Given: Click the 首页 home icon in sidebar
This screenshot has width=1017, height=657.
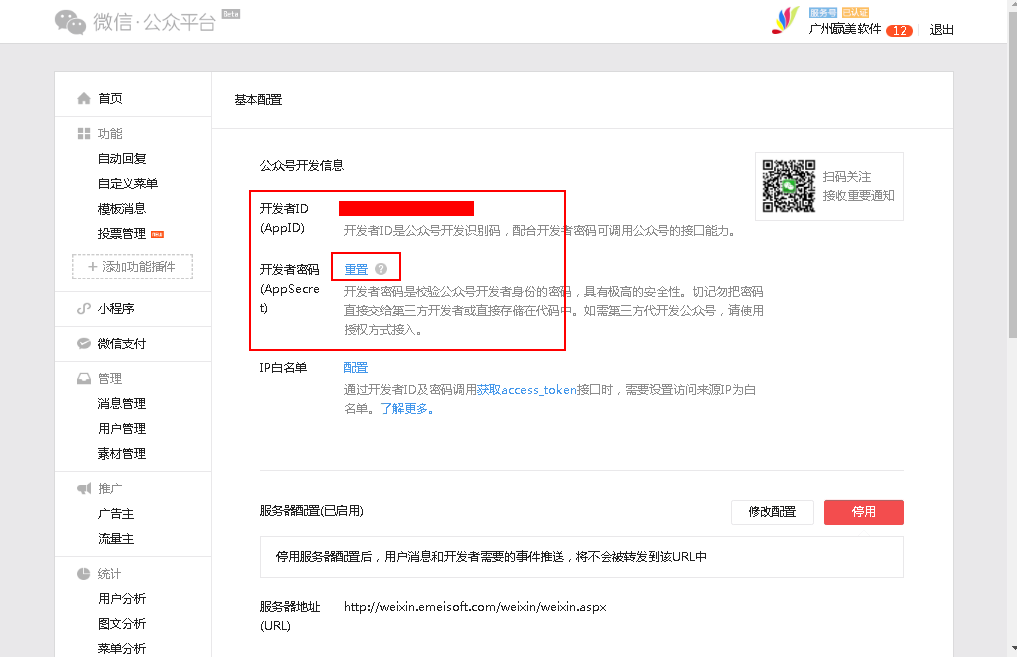Looking at the screenshot, I should point(84,98).
